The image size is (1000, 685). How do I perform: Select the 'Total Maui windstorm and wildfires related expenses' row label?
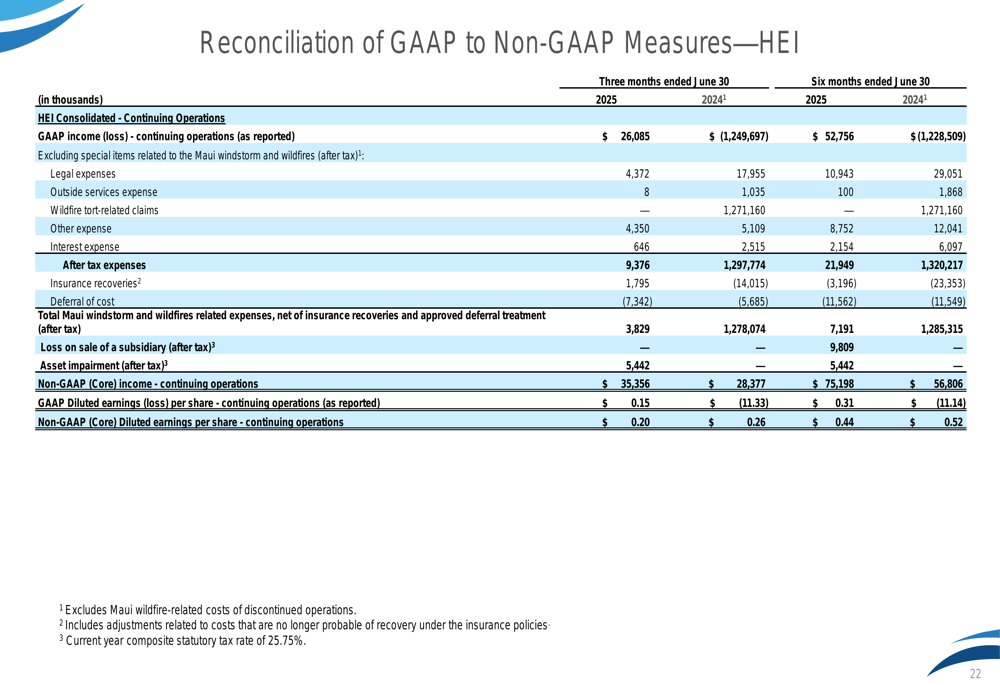[291, 322]
